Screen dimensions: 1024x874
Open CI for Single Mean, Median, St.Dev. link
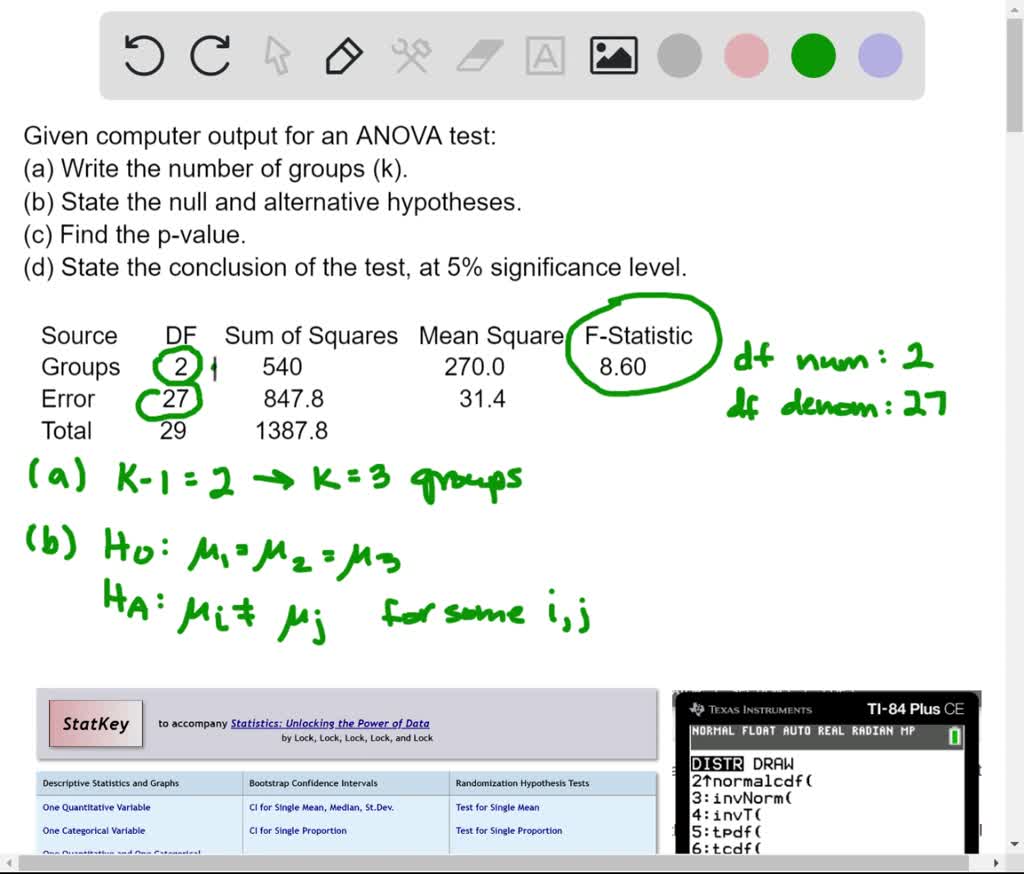pos(321,807)
